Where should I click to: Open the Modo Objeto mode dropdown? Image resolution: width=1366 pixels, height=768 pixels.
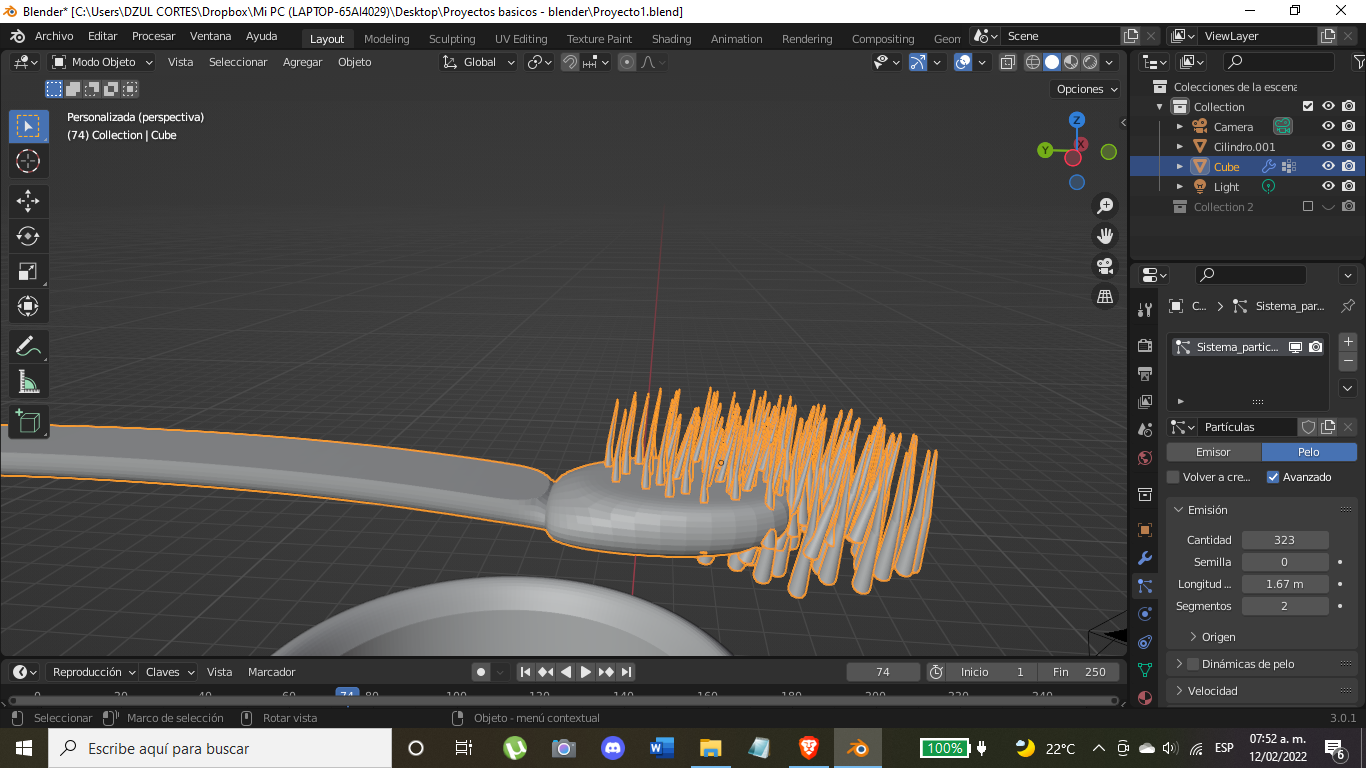103,62
